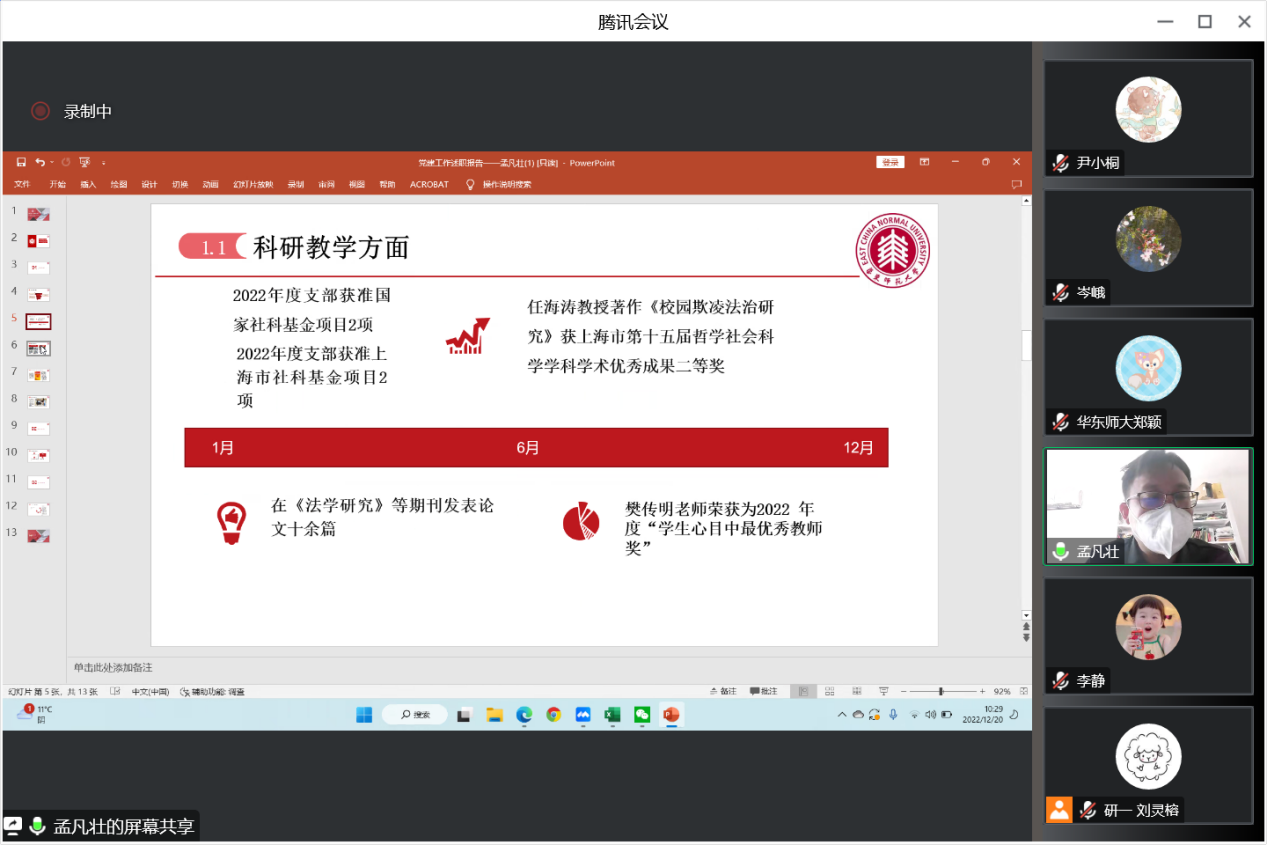Click the Excel icon in taskbar

point(612,714)
